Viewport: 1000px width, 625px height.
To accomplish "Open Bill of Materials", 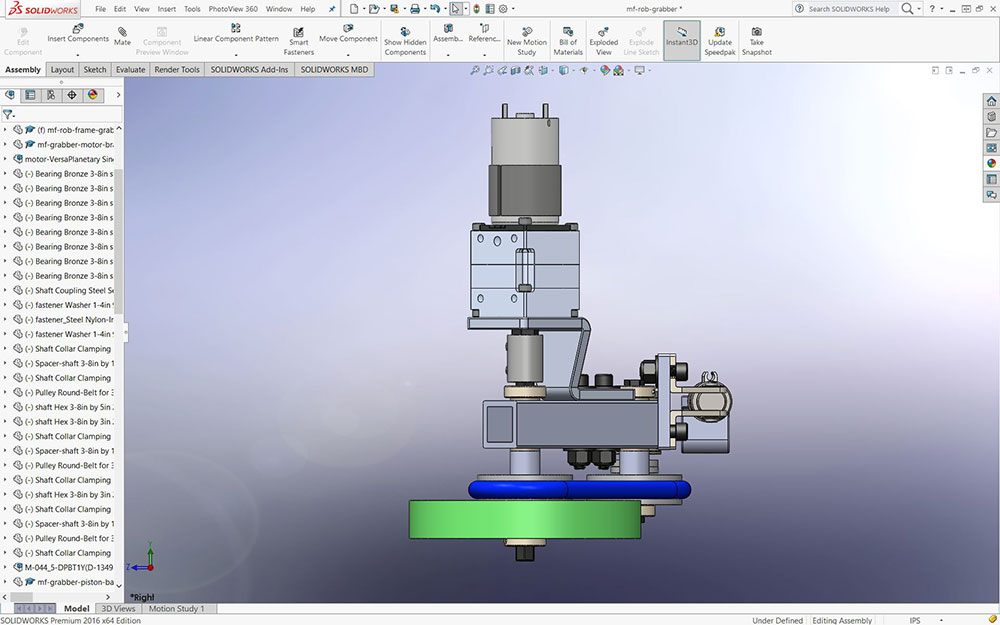I will pyautogui.click(x=568, y=38).
